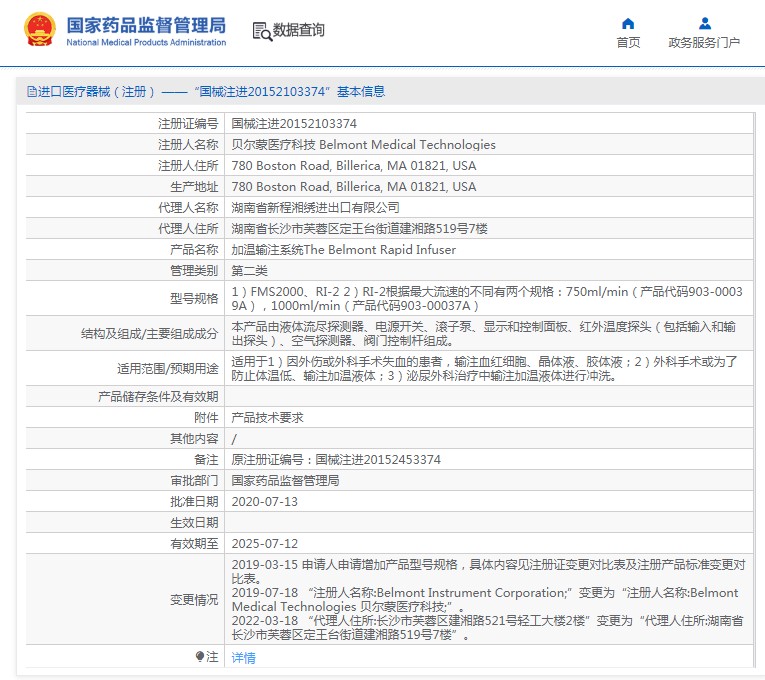
Task: Click the 生效日期 row label
Action: [194, 522]
